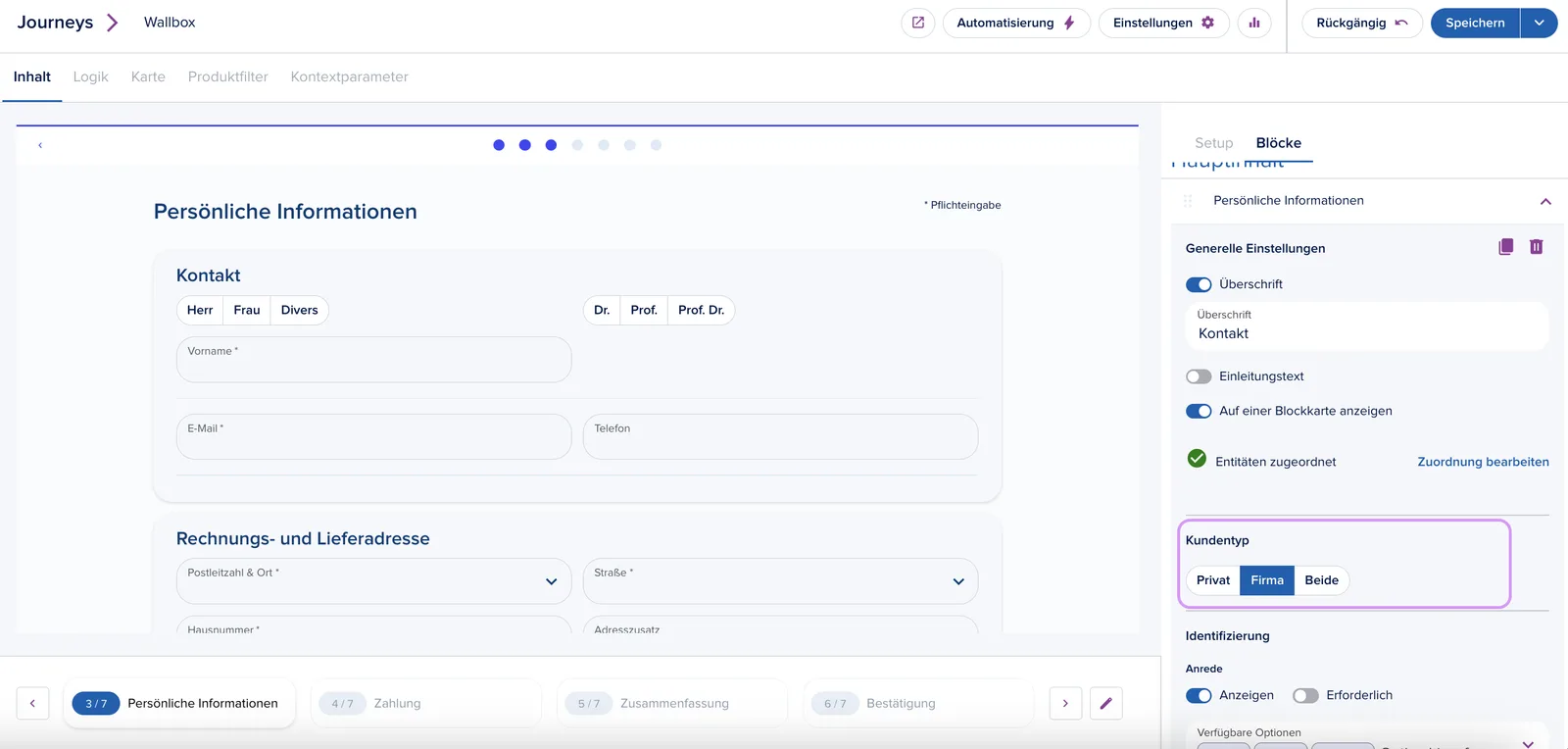Select the Blöcke tab
This screenshot has height=749, width=1568.
point(1279,143)
